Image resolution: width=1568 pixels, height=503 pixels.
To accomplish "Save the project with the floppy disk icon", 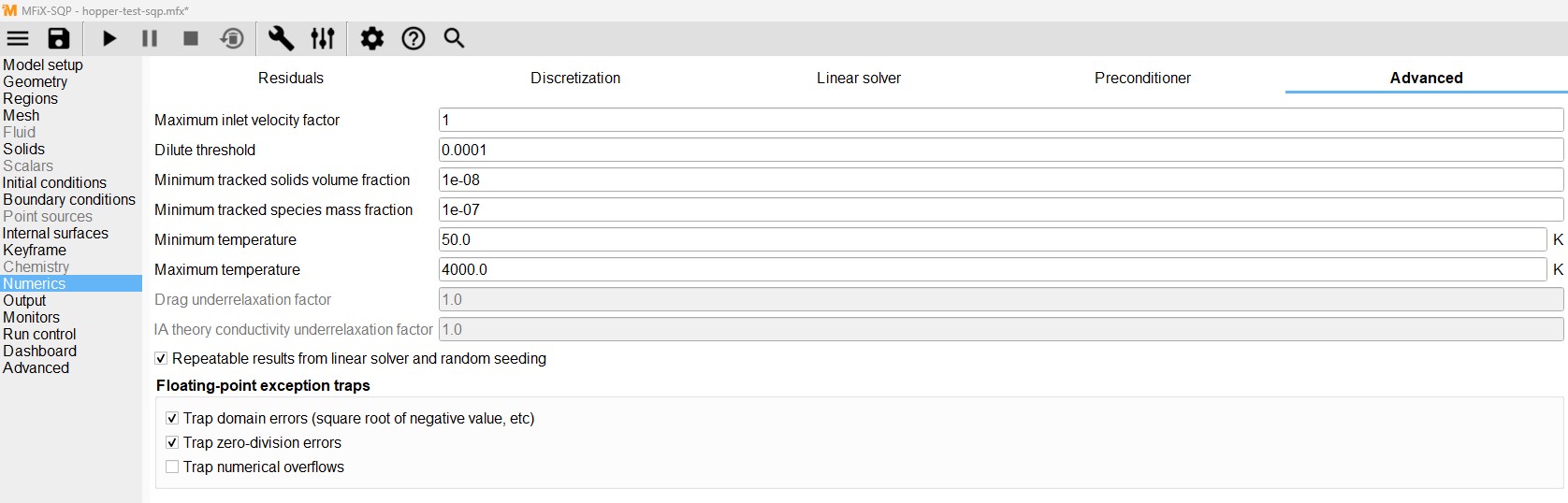I will (59, 38).
